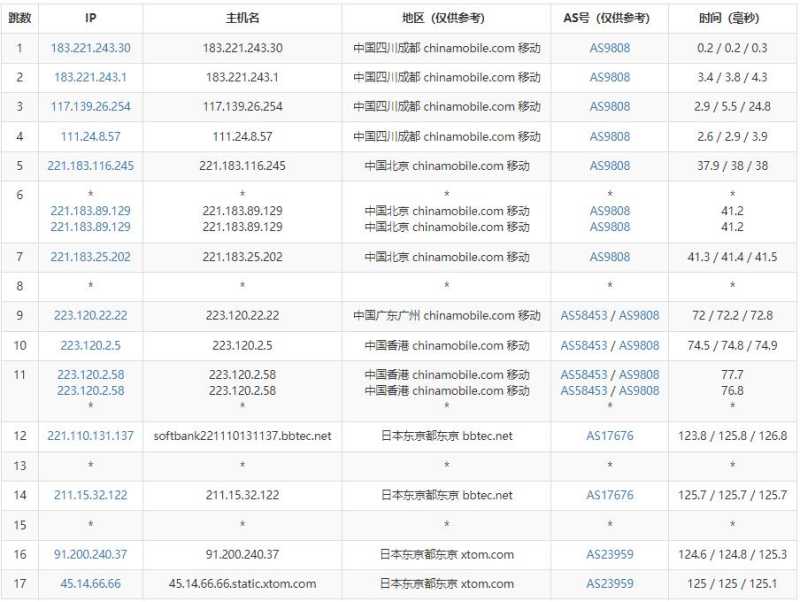Select hostname softbank221110131137.bbtec.net
The image size is (800, 602).
pyautogui.click(x=242, y=436)
